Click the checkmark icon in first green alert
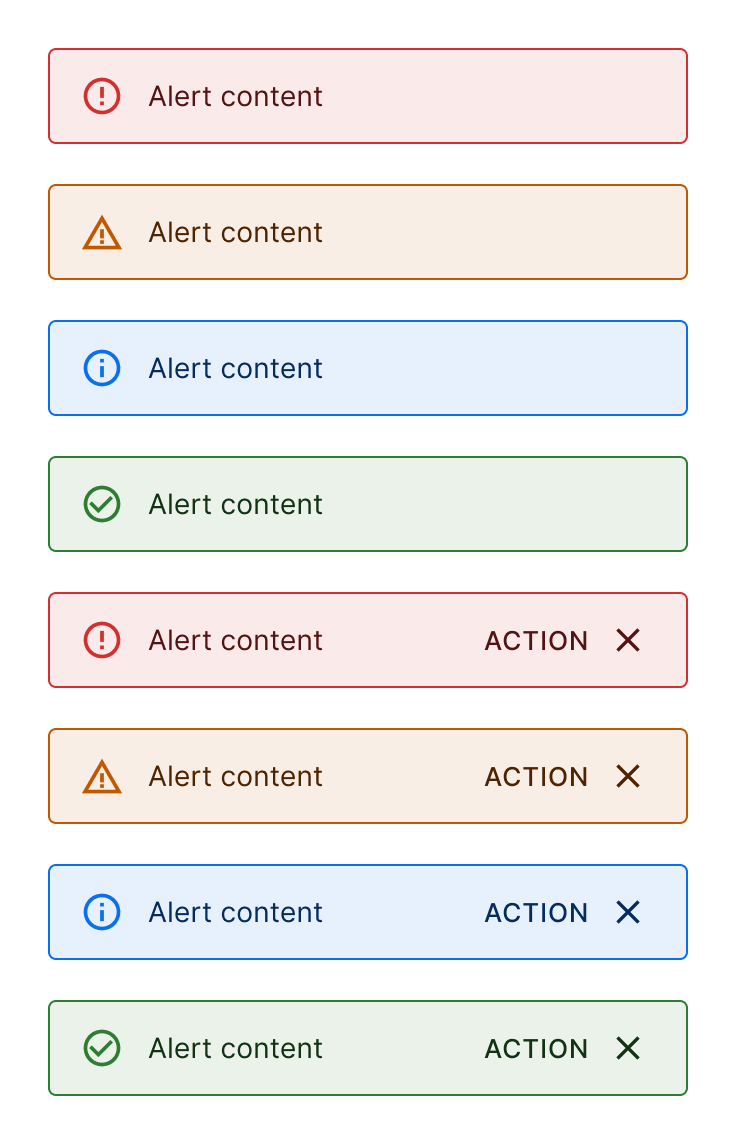This screenshot has height=1144, width=736. pyautogui.click(x=102, y=504)
